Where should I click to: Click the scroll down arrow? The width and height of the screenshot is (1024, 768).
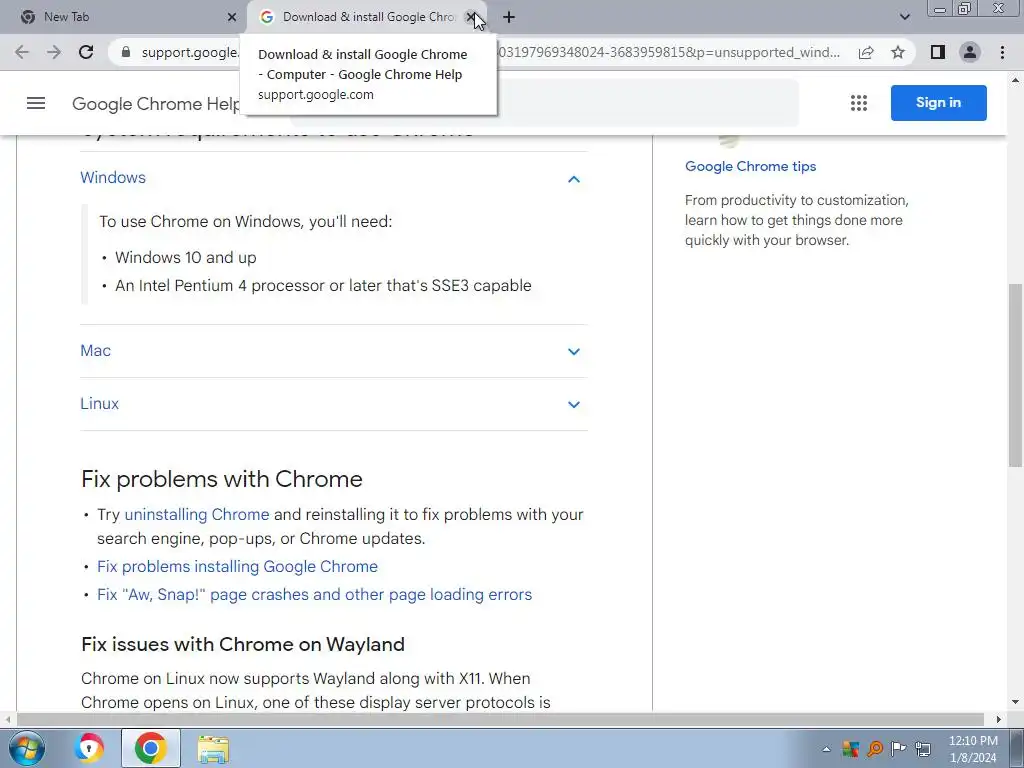coord(1015,703)
